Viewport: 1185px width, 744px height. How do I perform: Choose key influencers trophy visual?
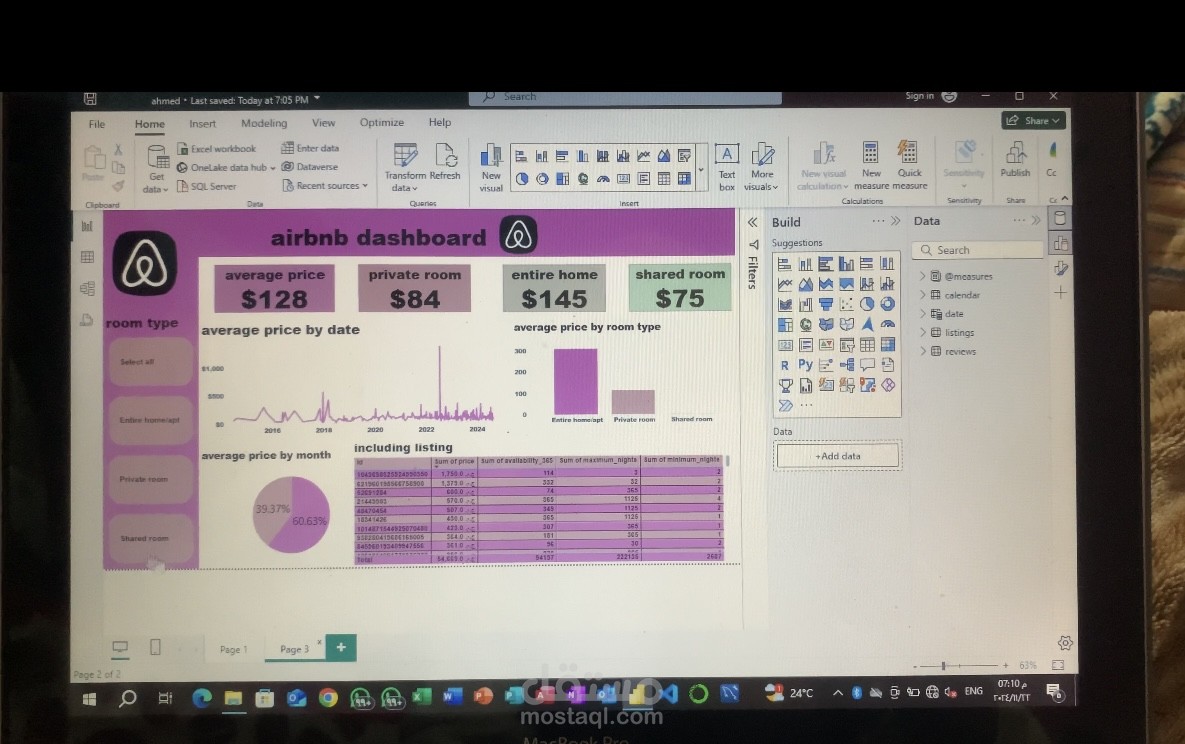coord(785,386)
